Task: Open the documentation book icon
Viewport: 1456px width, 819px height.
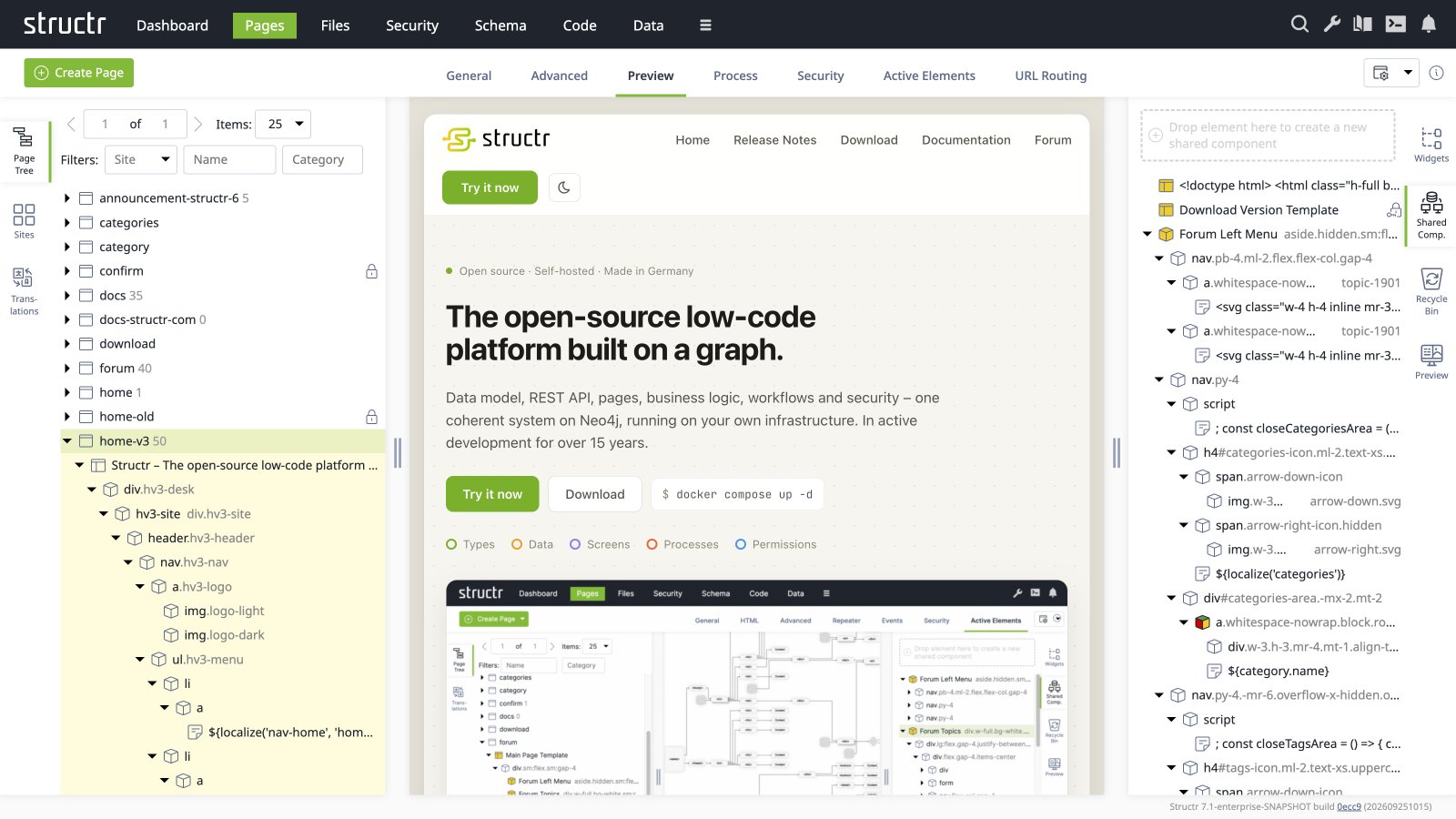Action: click(1362, 25)
